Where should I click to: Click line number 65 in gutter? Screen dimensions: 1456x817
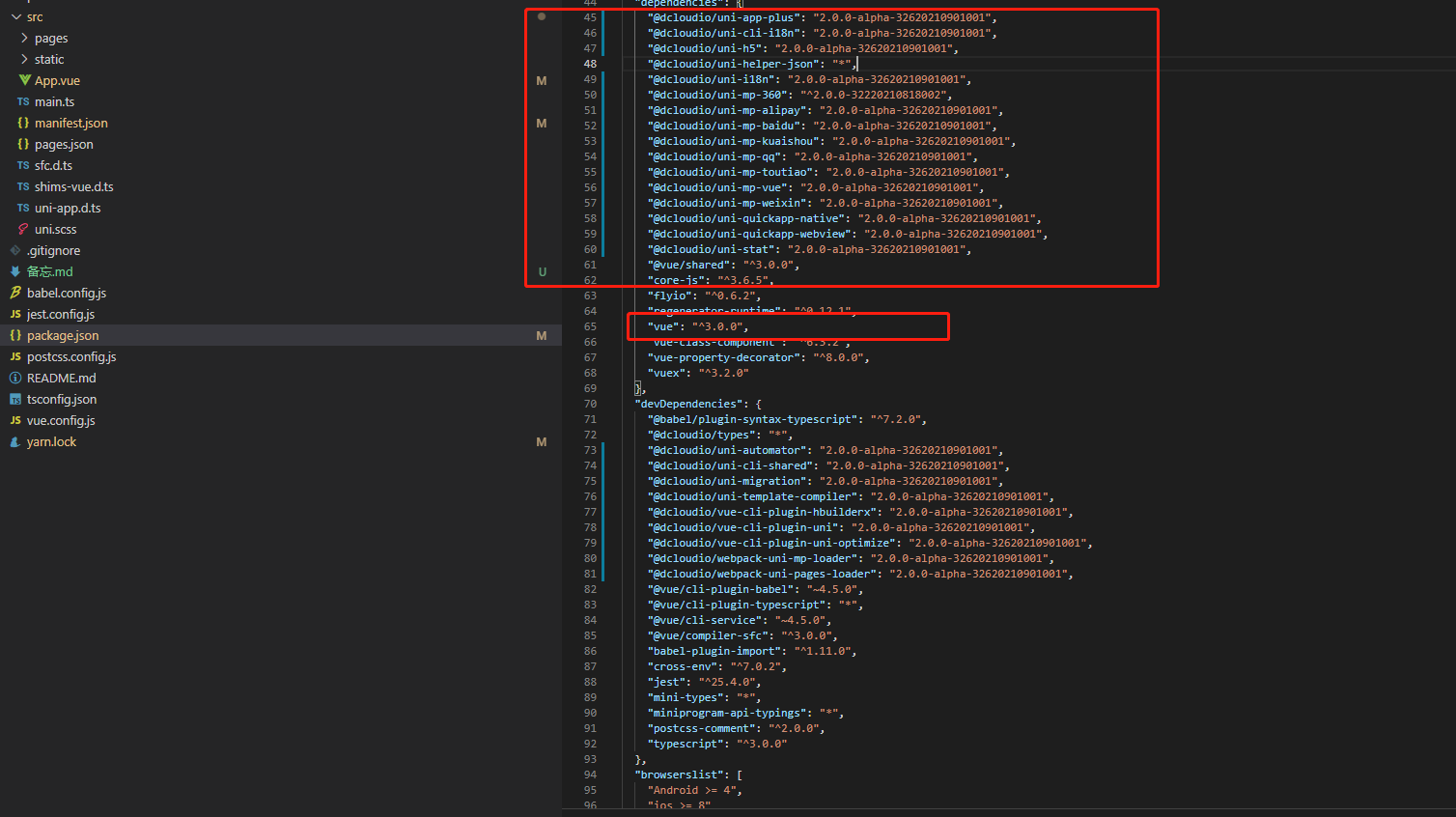tap(590, 326)
